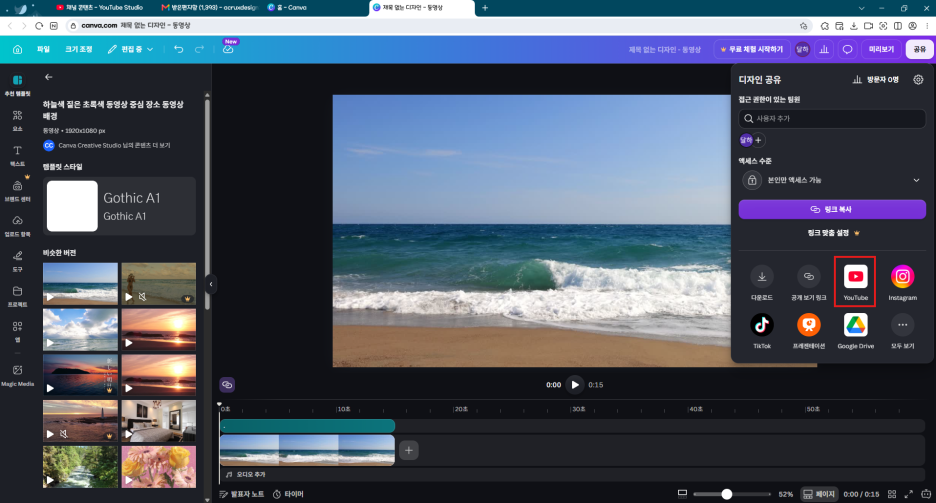This screenshot has width=936, height=503.
Task: Open Canva Creative Studio content link
Action: tap(115, 146)
